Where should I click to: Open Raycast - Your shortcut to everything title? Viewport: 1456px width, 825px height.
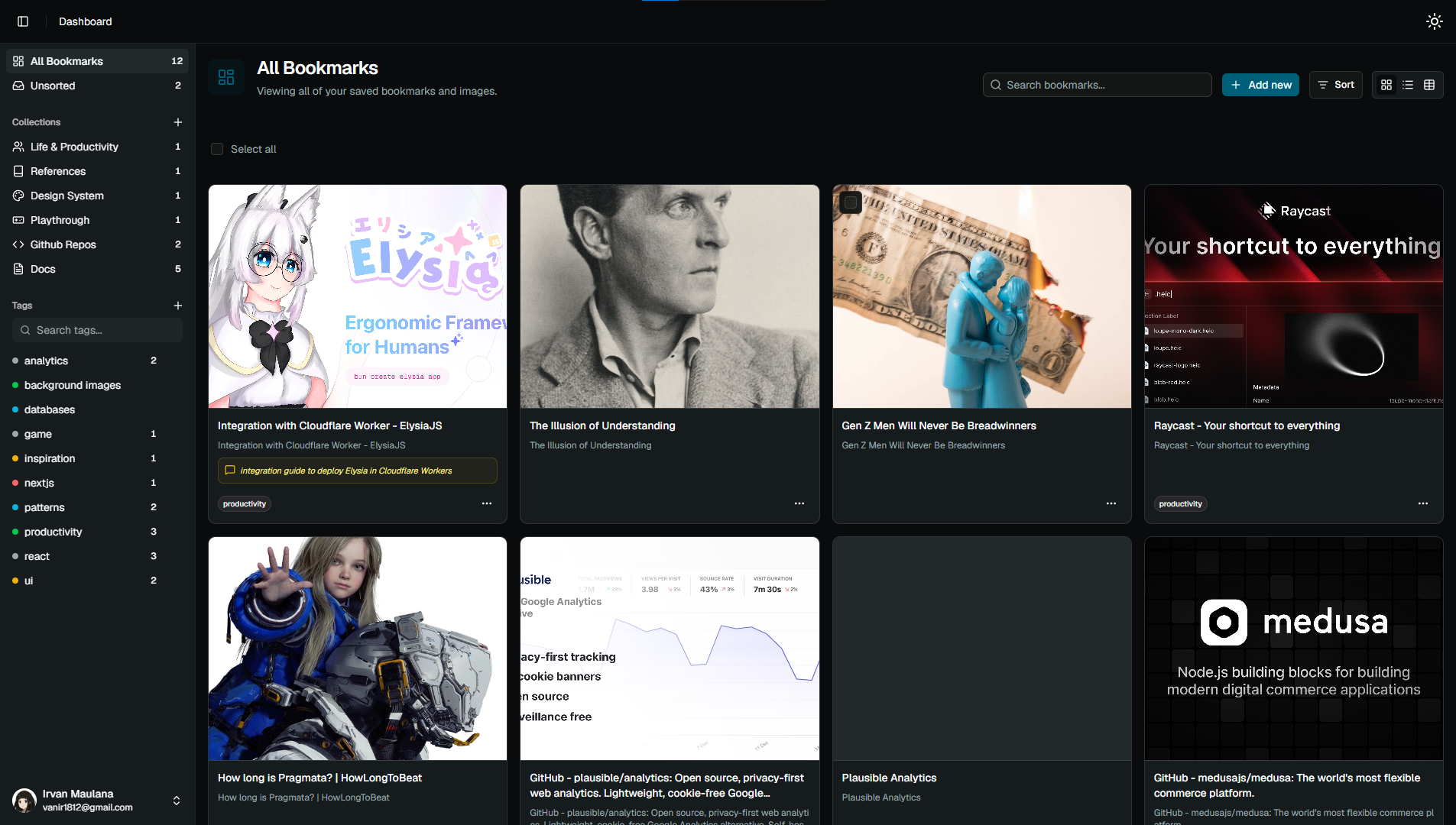[1247, 425]
